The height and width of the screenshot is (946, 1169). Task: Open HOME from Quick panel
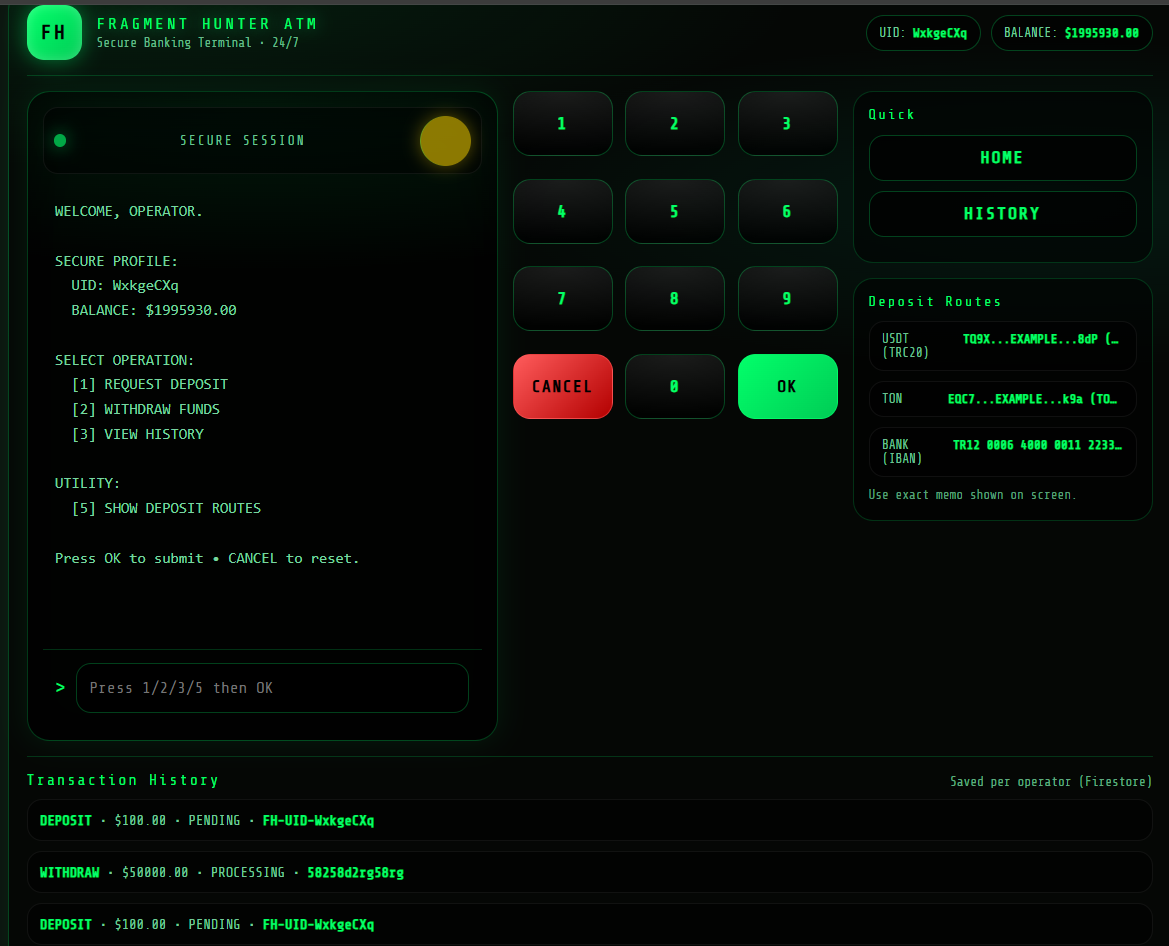(x=1002, y=158)
